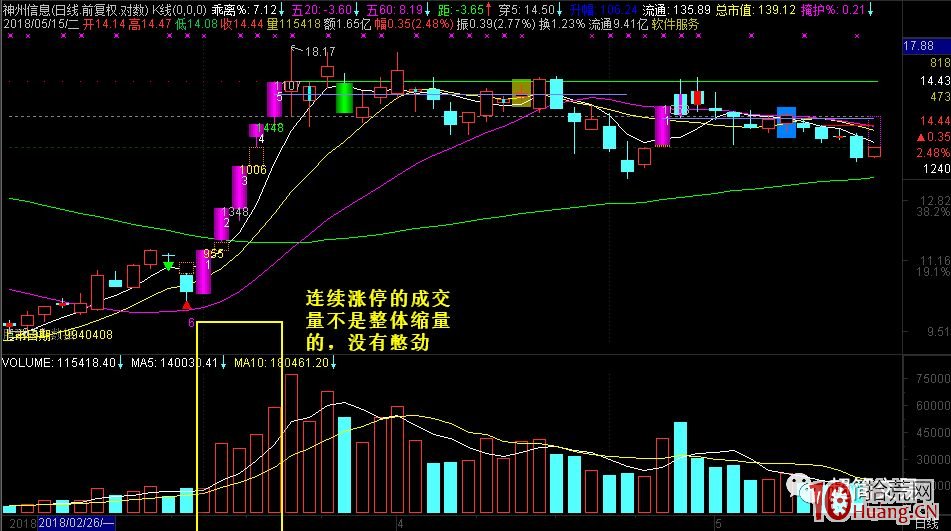Select the magenta limit-up candle labeled 1448

tap(256, 130)
